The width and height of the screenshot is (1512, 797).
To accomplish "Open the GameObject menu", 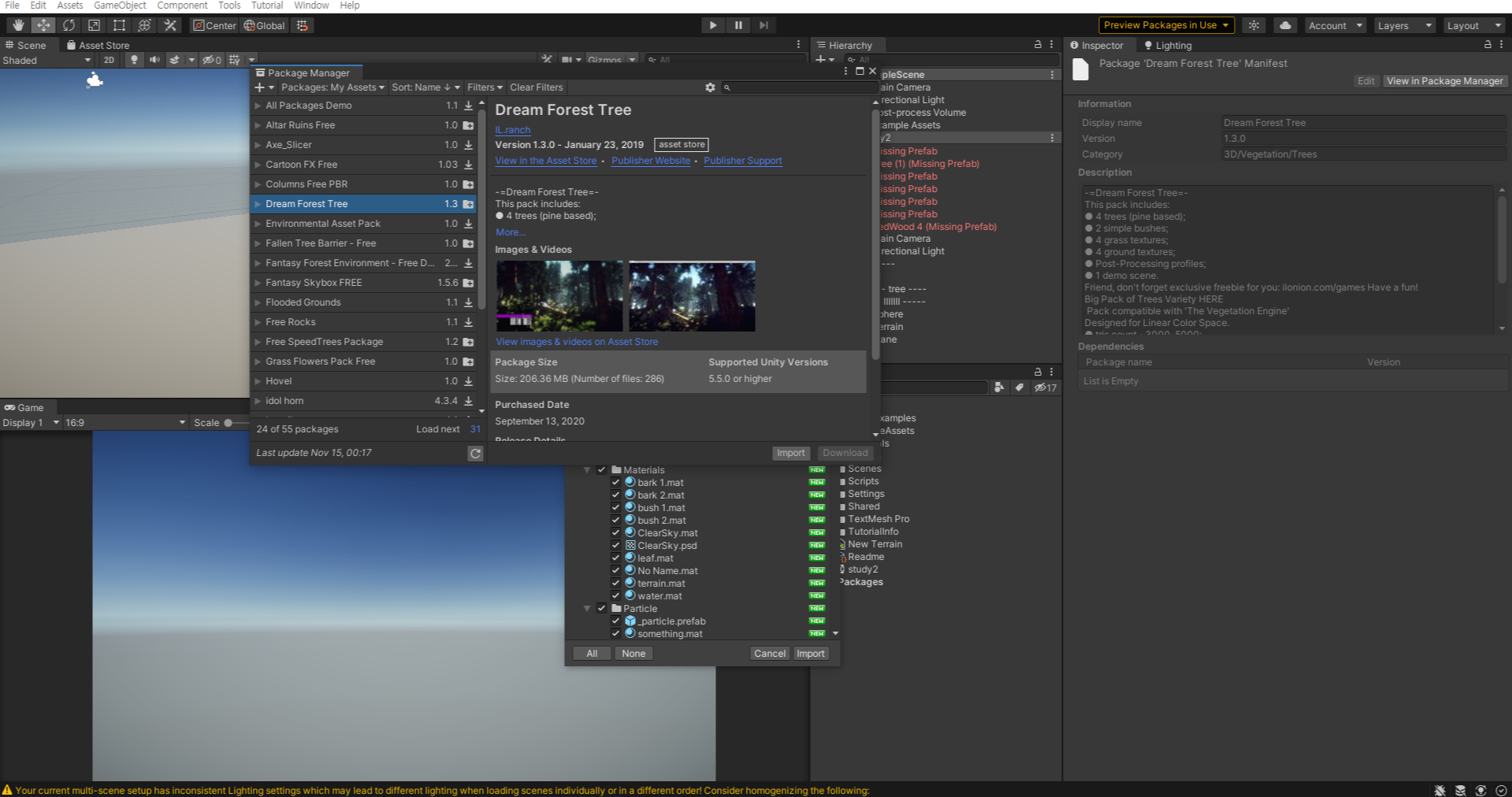I will (120, 6).
